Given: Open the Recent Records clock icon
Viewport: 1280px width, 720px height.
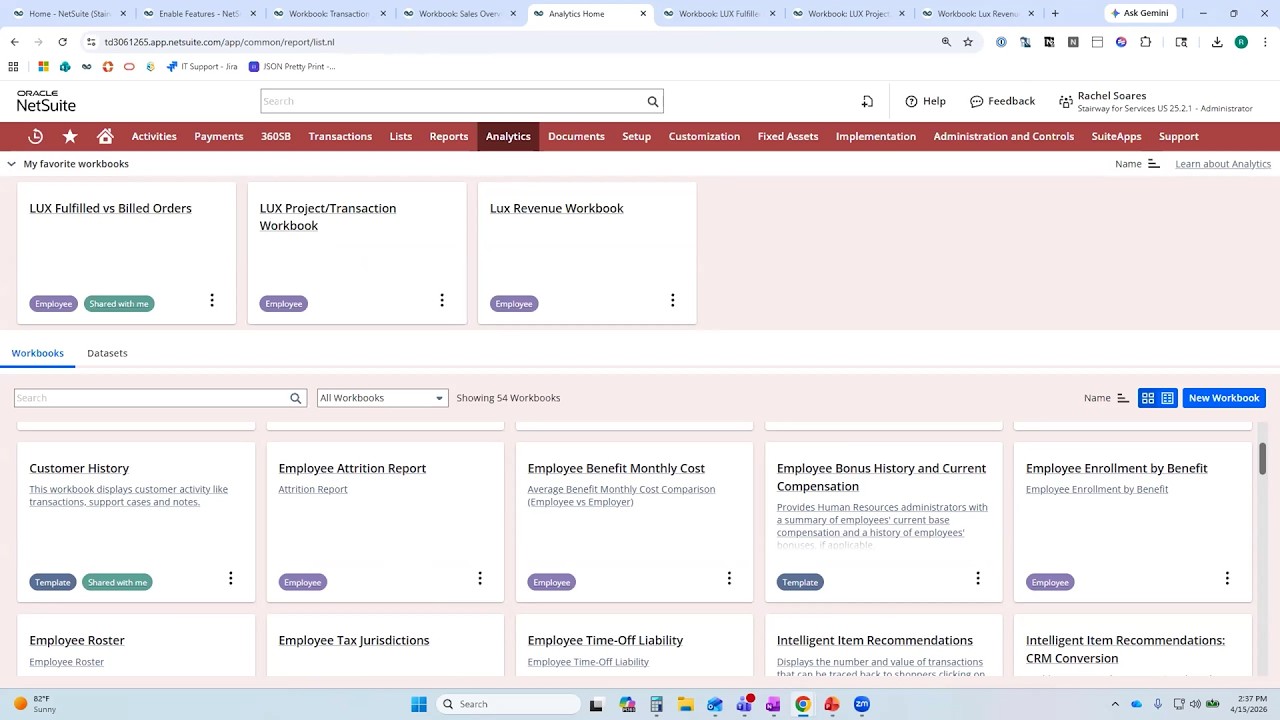Looking at the screenshot, I should (35, 136).
